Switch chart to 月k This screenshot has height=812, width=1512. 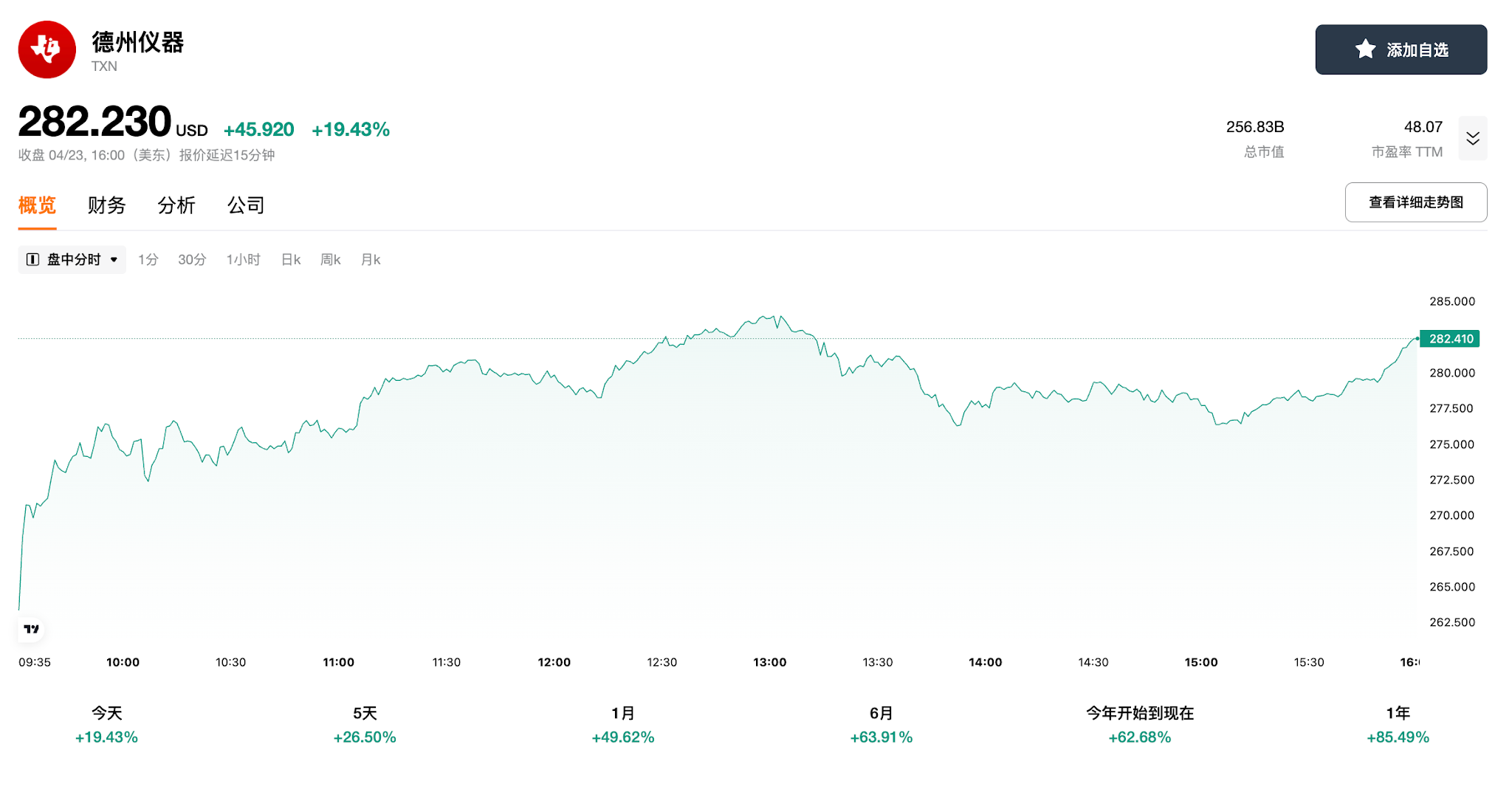coord(371,259)
